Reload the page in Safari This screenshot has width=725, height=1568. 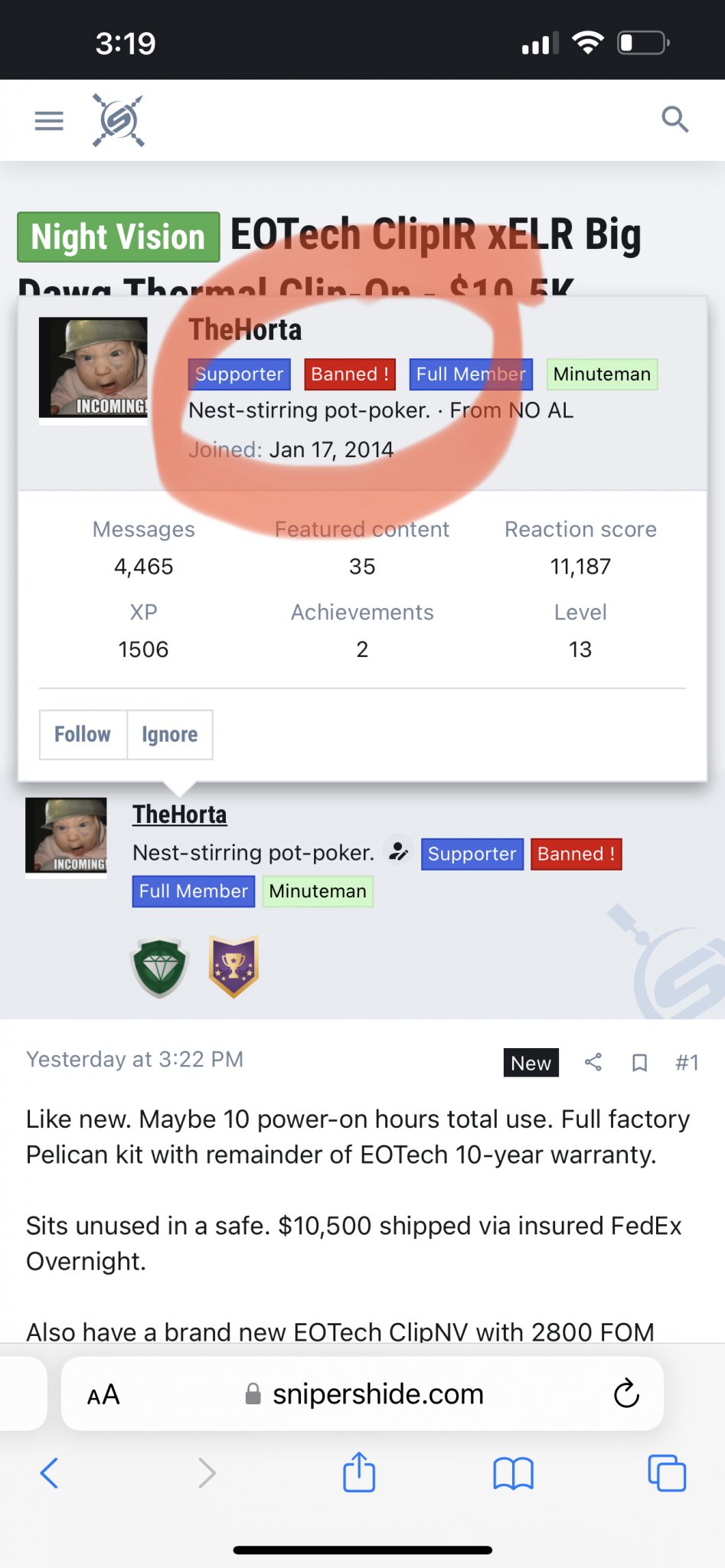click(x=626, y=1393)
